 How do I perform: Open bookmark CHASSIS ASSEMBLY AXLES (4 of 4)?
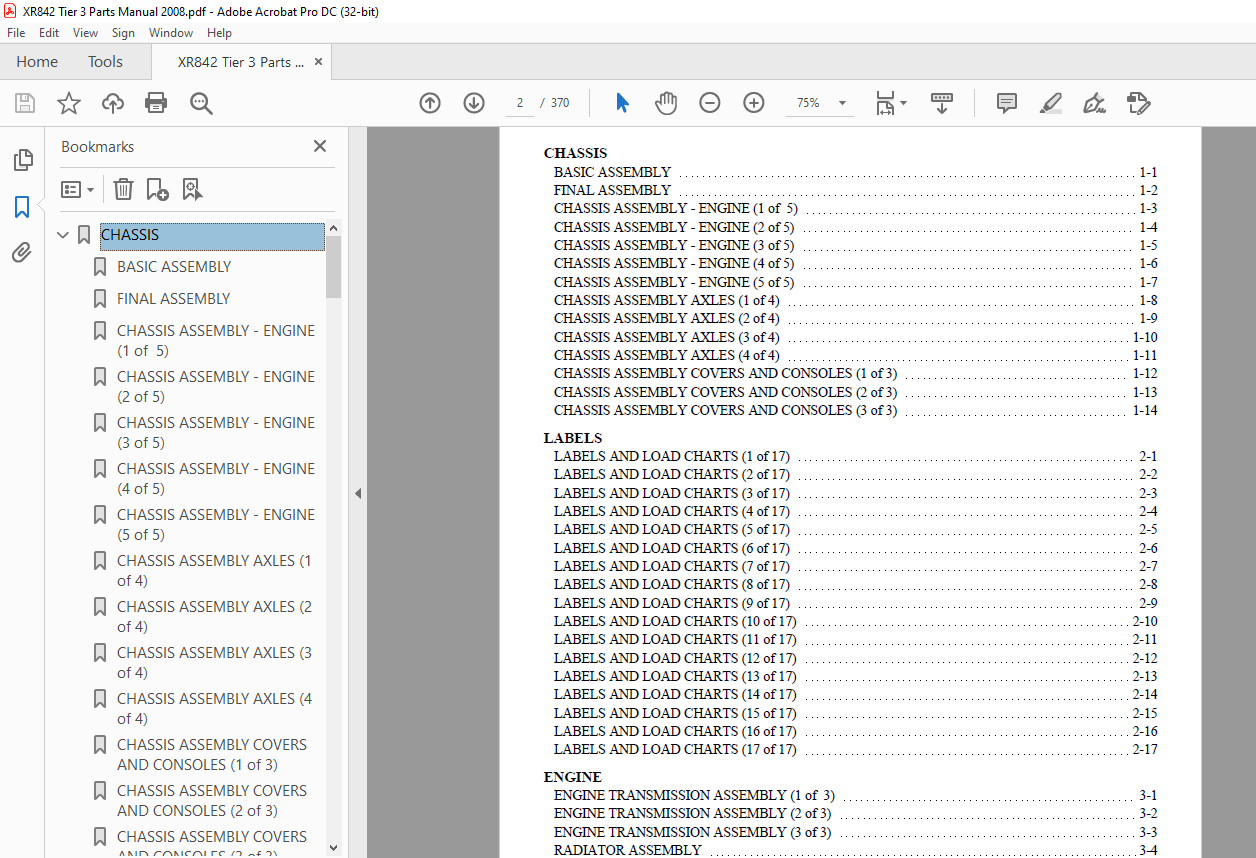tap(214, 709)
